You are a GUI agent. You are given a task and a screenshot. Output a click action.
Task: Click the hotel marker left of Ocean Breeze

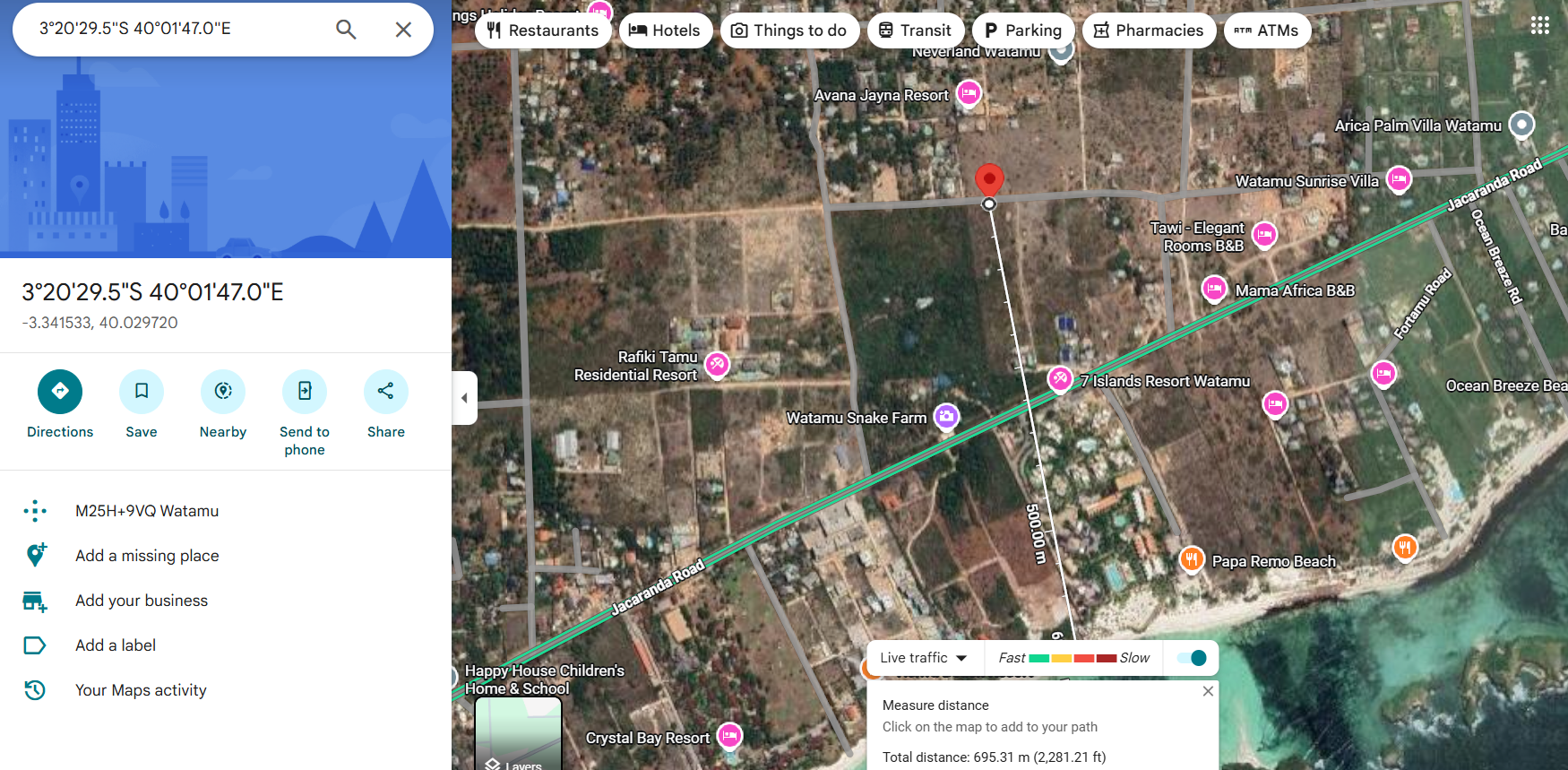[1383, 373]
